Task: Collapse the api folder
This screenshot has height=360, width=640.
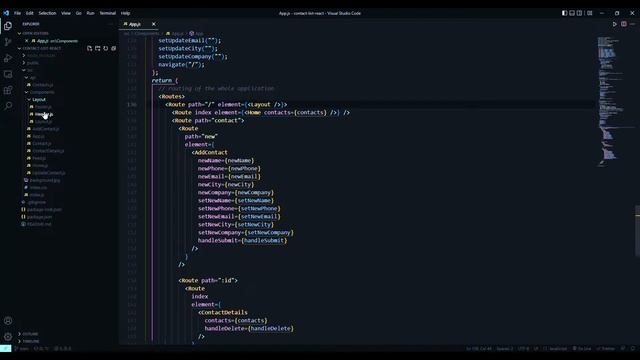Action: [x=31, y=78]
